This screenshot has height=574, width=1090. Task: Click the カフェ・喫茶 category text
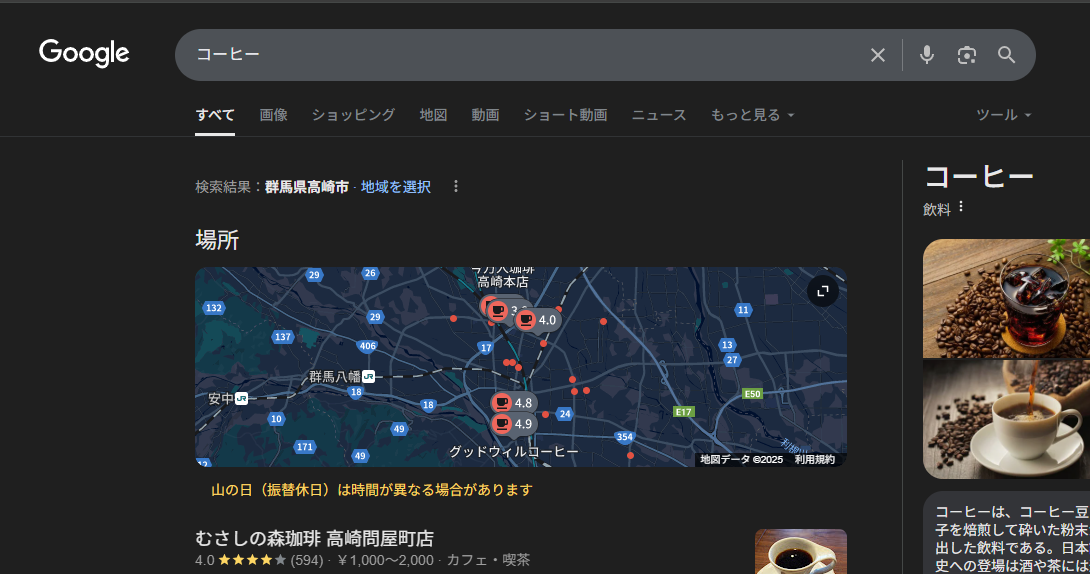click(488, 560)
